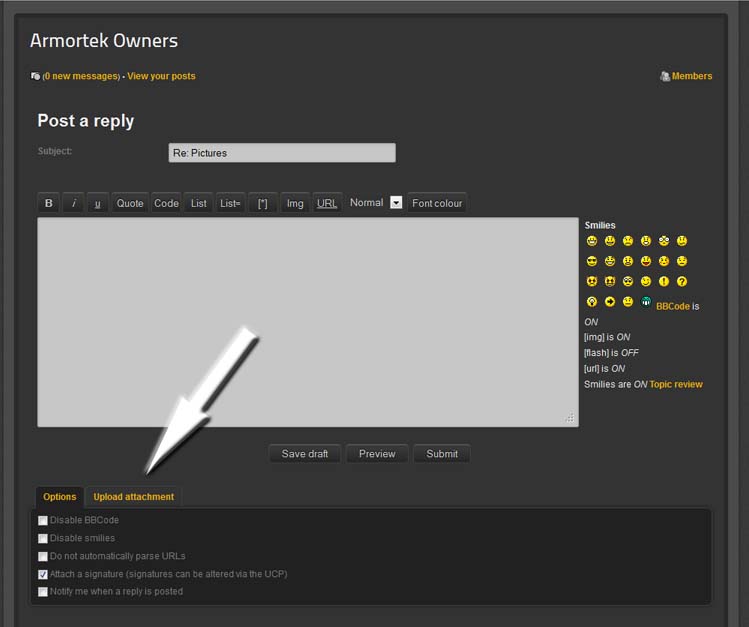749x627 pixels.
Task: Open the Topic review link
Action: coord(676,384)
